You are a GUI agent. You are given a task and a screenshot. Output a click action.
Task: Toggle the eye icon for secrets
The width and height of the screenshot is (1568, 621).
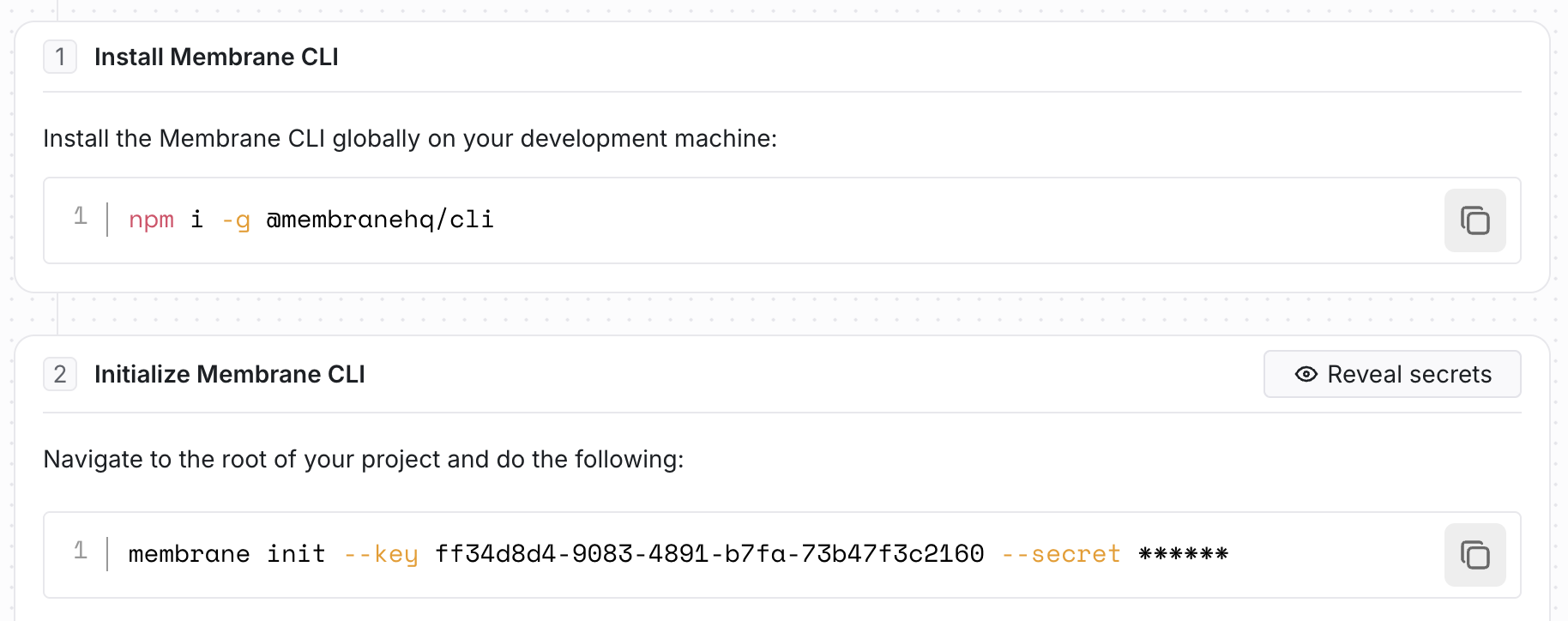1306,374
